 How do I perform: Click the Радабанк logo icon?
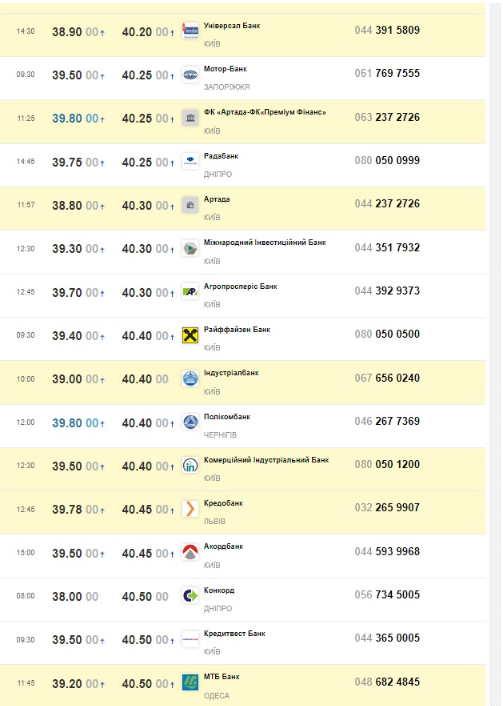point(190,162)
